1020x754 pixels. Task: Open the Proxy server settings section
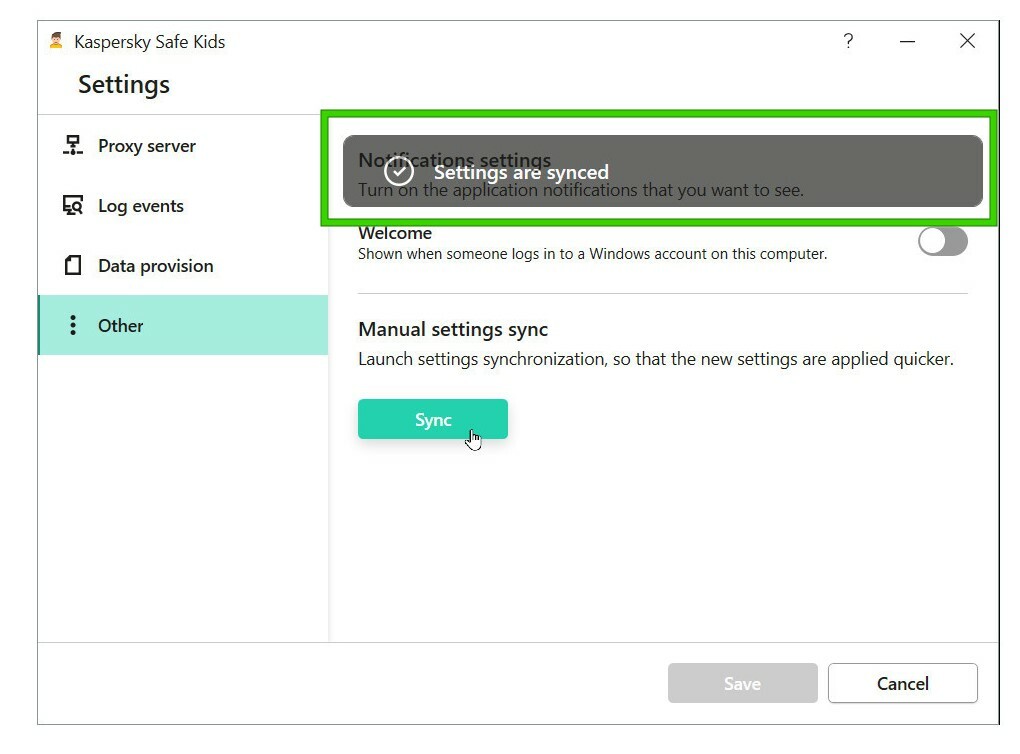coord(183,146)
